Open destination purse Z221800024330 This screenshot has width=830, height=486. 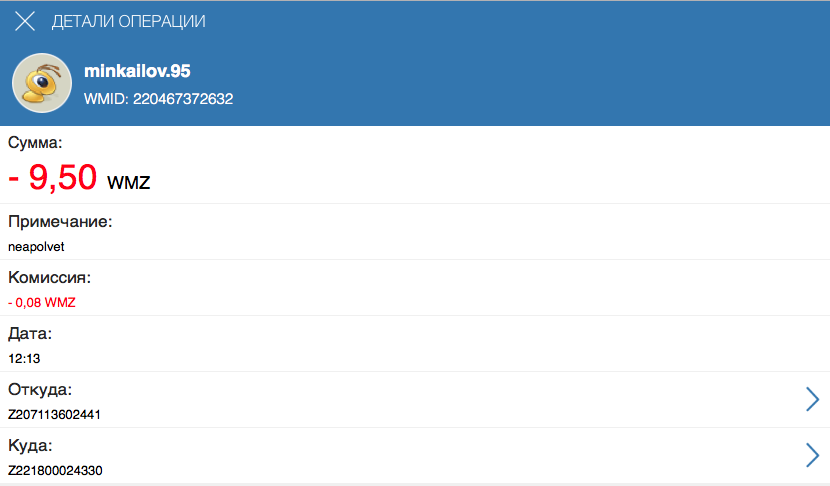(55, 471)
